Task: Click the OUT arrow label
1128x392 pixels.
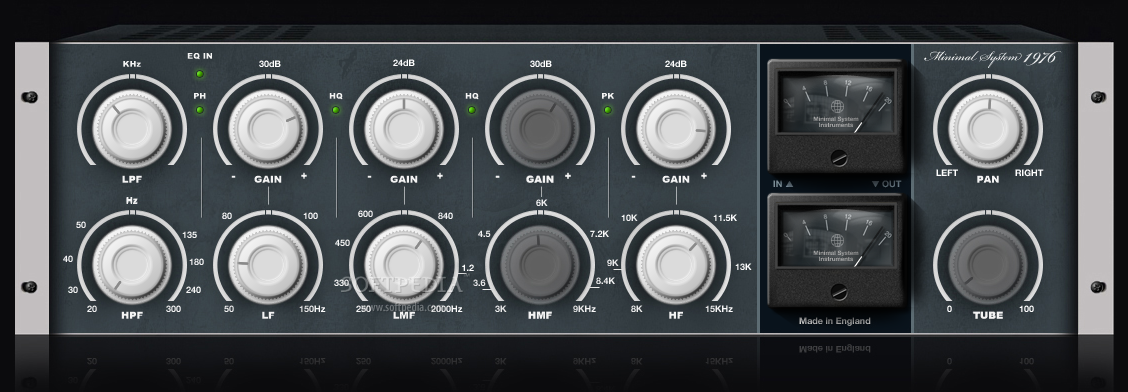Action: coord(886,183)
